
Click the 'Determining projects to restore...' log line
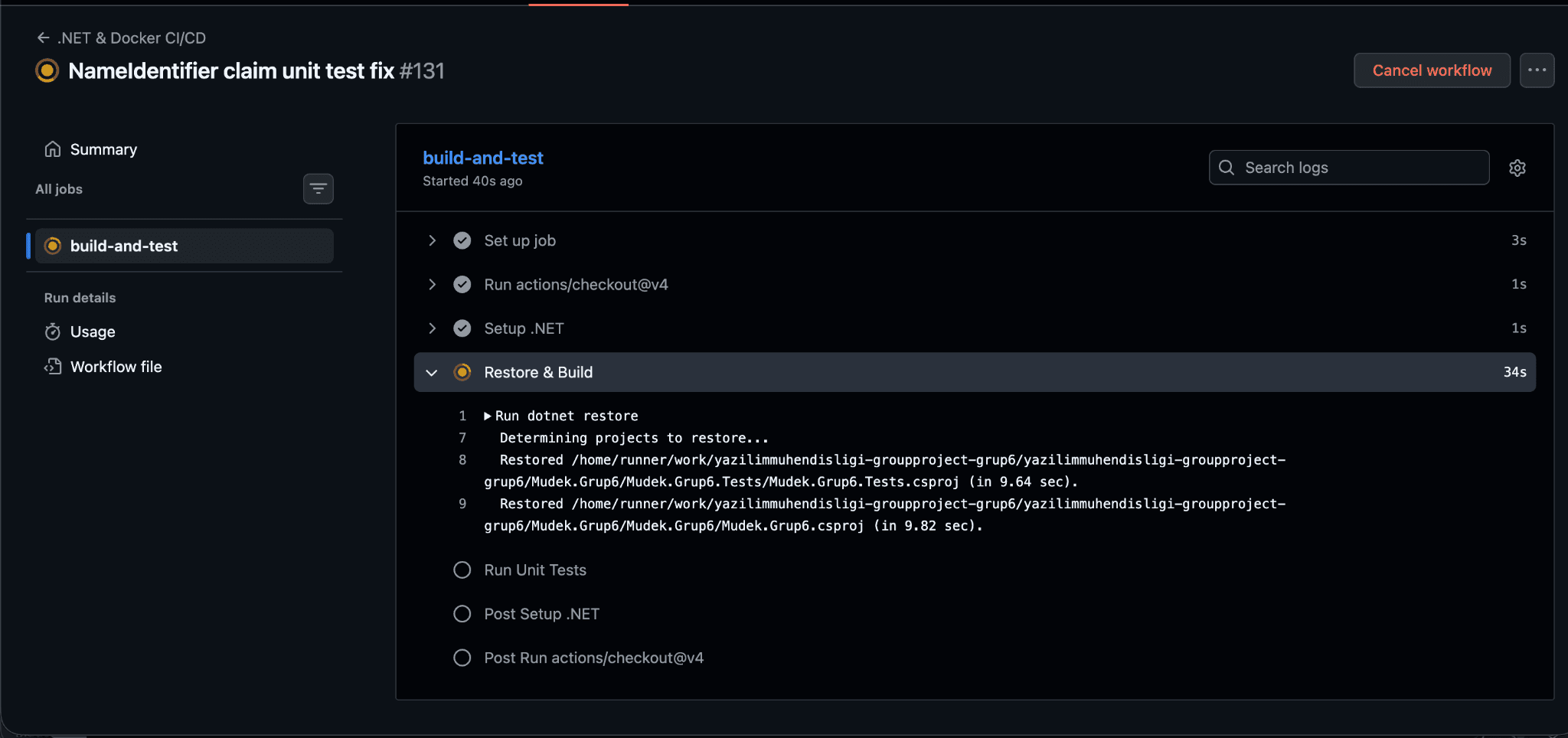point(634,438)
